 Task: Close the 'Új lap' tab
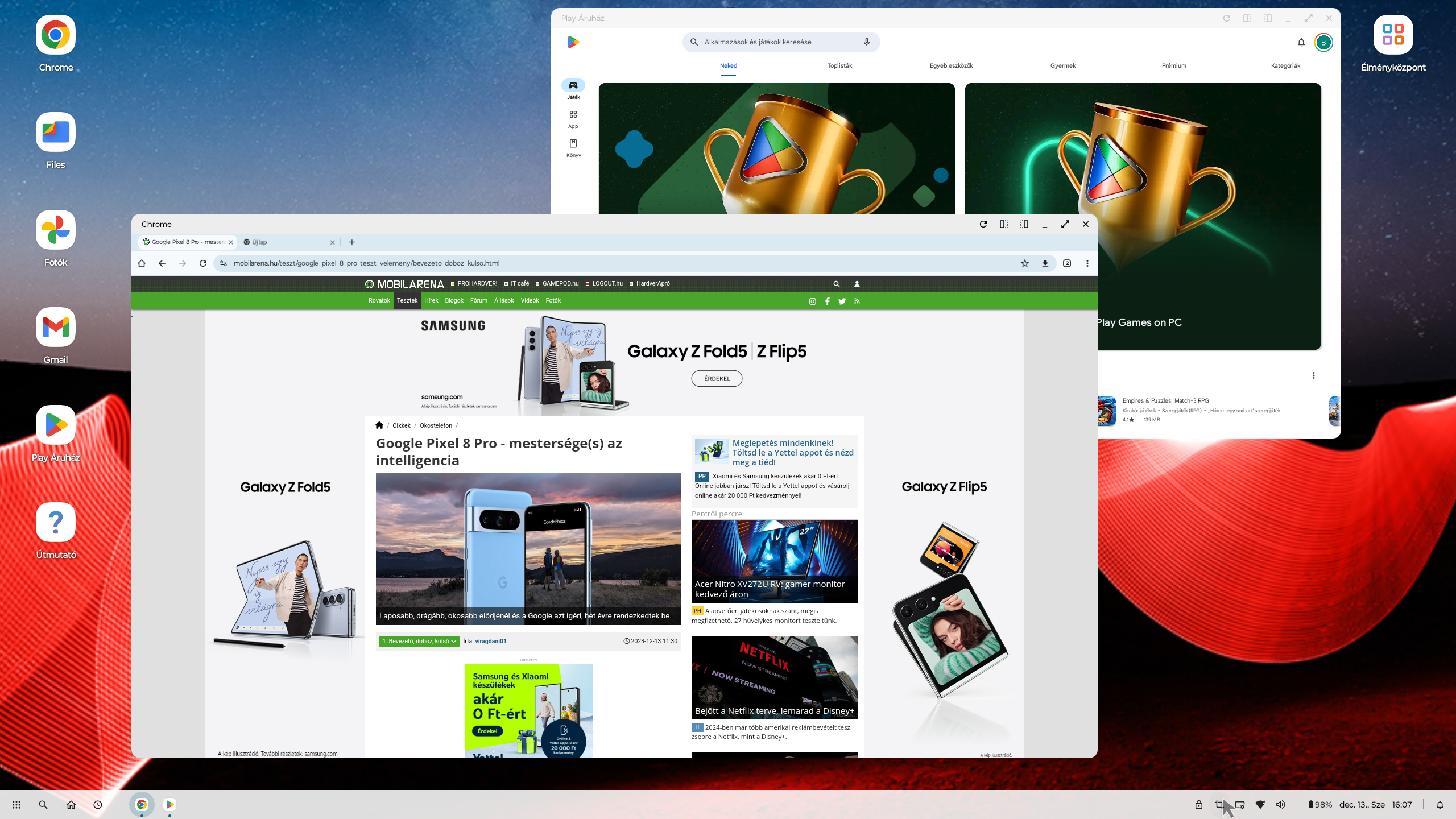click(x=333, y=242)
